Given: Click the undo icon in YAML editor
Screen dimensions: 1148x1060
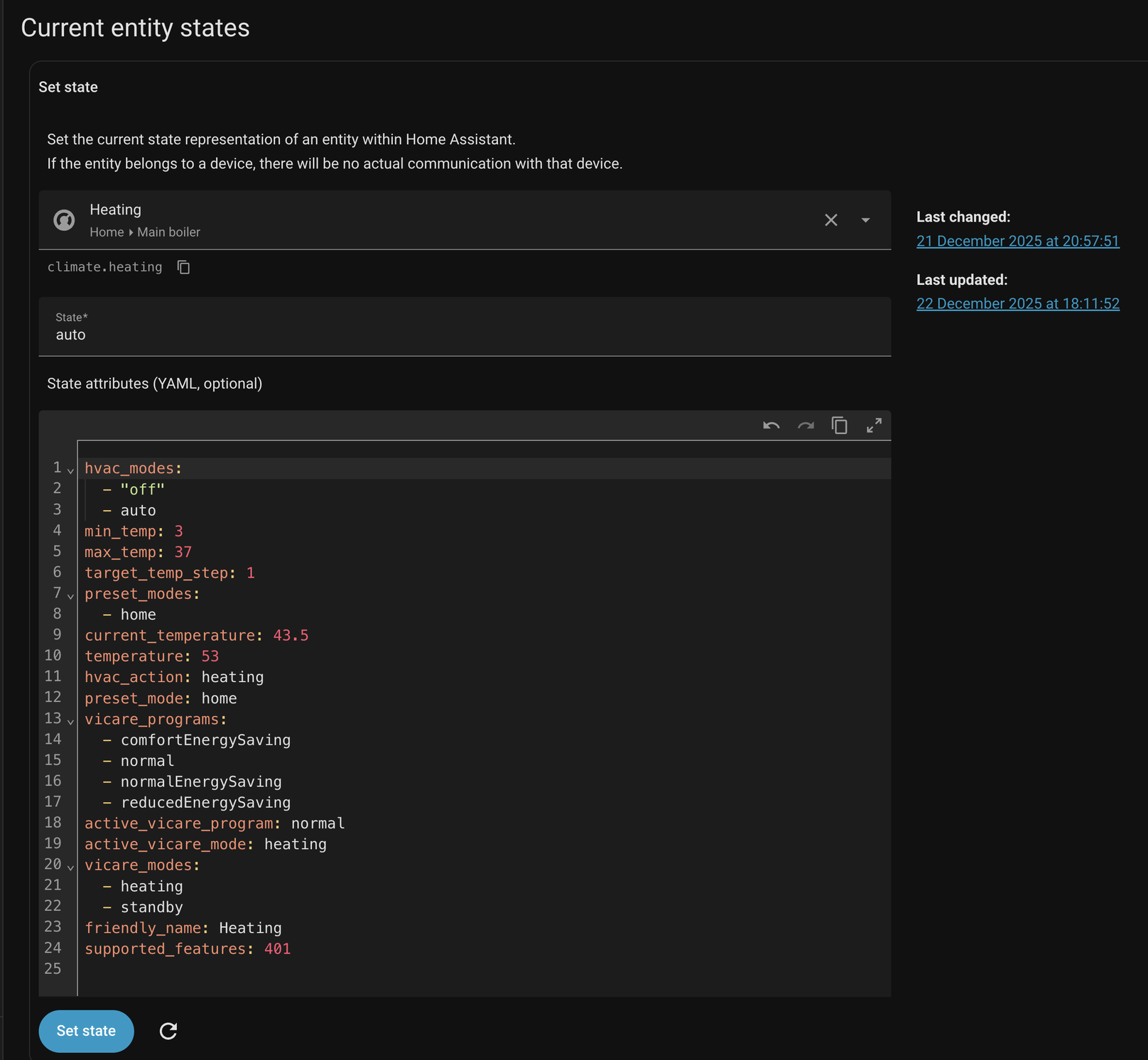Looking at the screenshot, I should point(771,426).
